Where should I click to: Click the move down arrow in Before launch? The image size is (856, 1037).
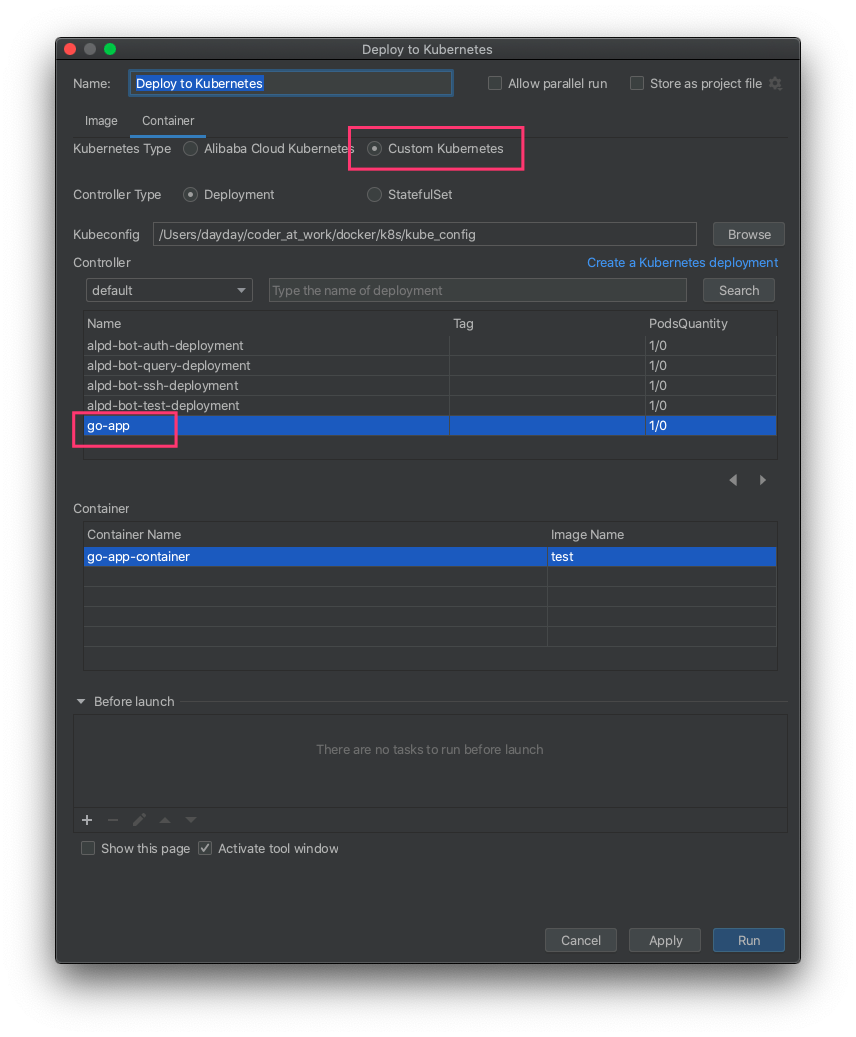(191, 820)
